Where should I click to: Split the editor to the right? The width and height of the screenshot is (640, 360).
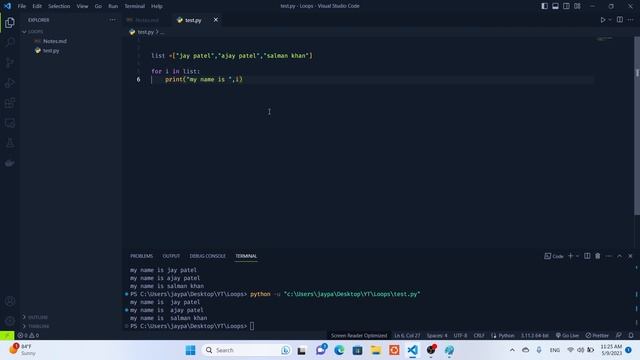(620, 20)
